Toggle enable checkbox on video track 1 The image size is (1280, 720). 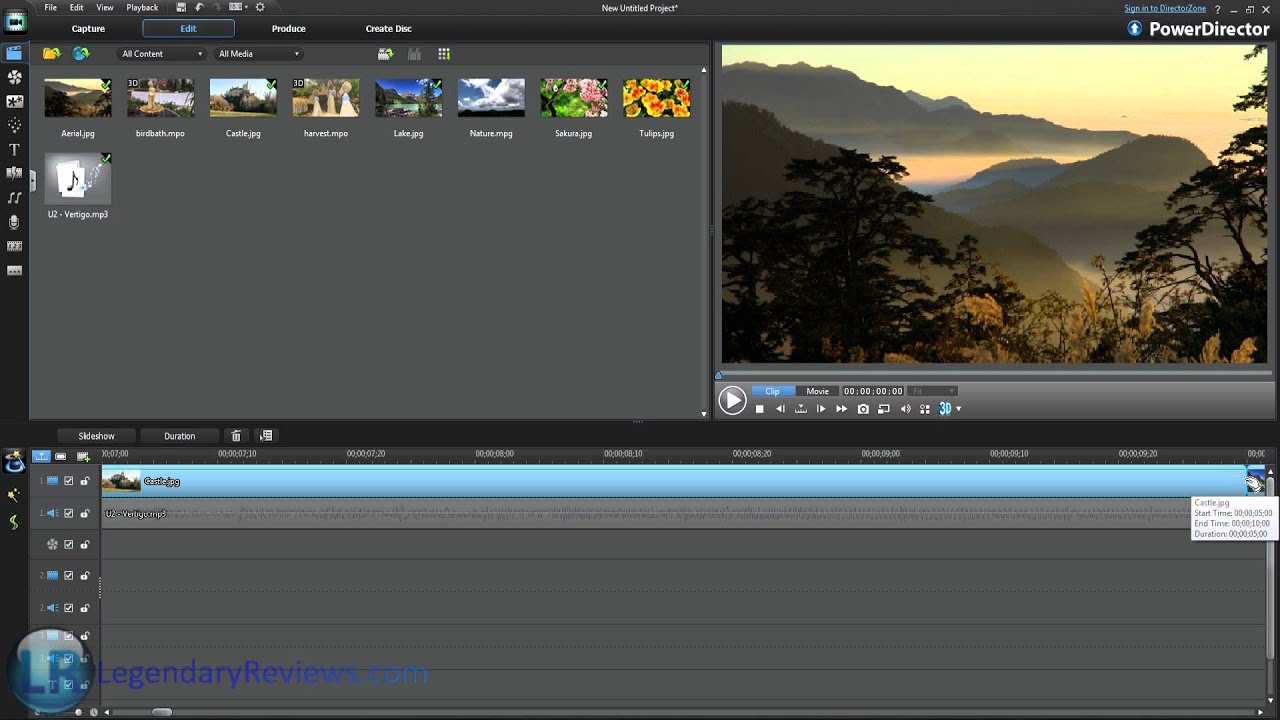(69, 481)
